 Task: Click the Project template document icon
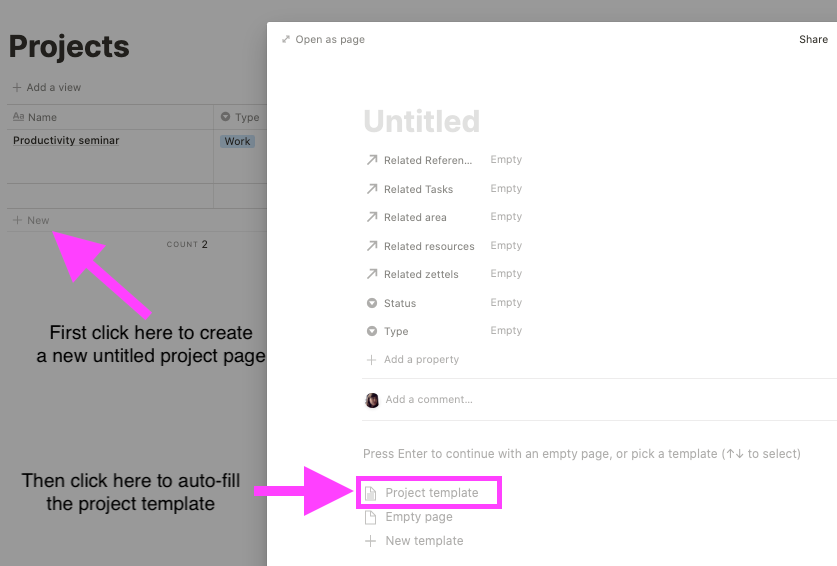371,493
